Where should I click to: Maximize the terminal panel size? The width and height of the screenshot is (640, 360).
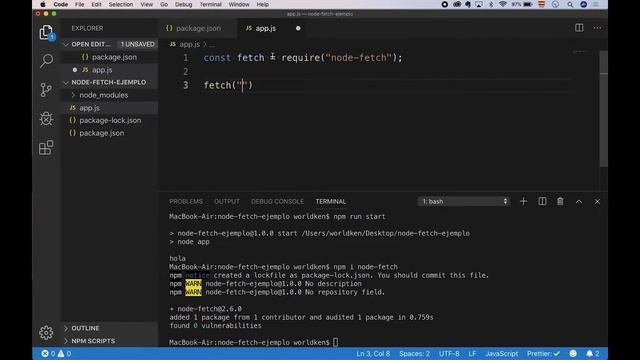579,201
